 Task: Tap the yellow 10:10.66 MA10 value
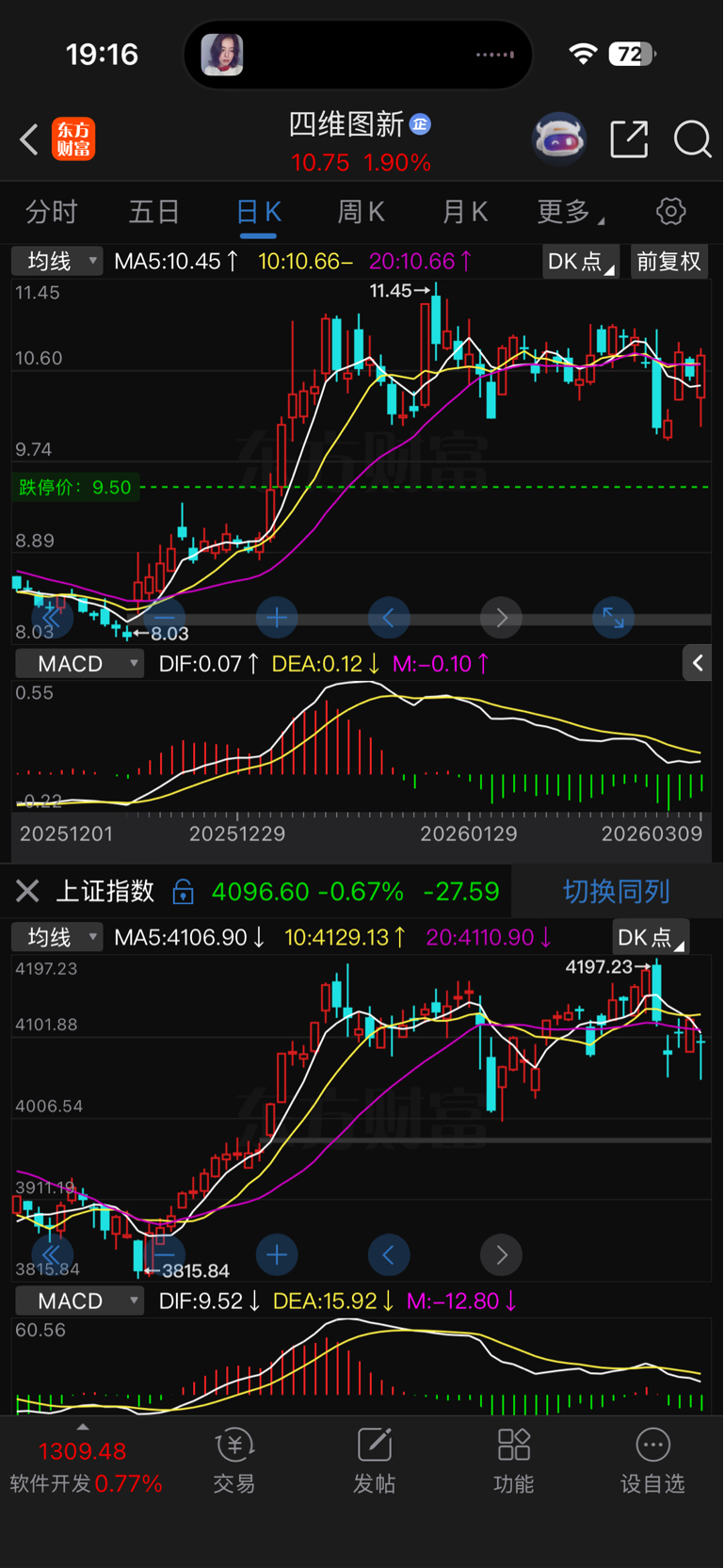coord(305,261)
